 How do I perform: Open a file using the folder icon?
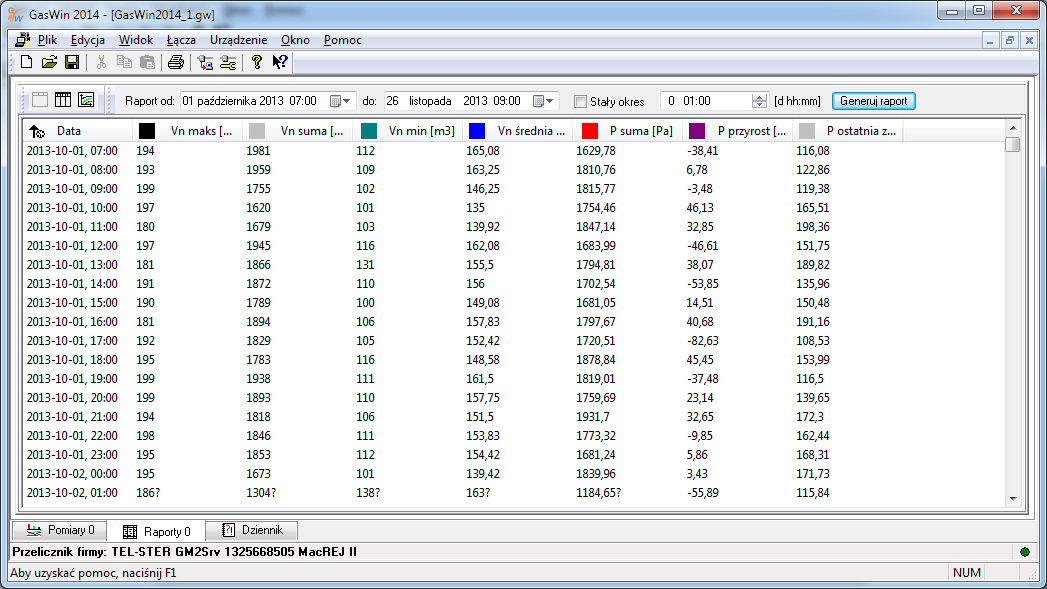(x=49, y=62)
